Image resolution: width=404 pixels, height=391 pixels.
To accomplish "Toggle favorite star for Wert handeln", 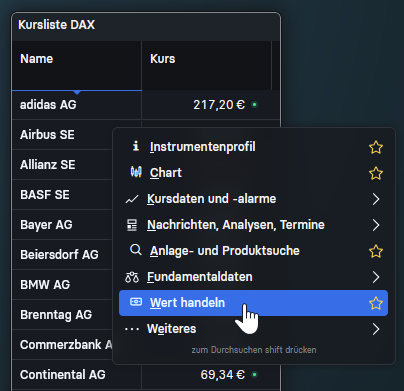I will click(376, 303).
